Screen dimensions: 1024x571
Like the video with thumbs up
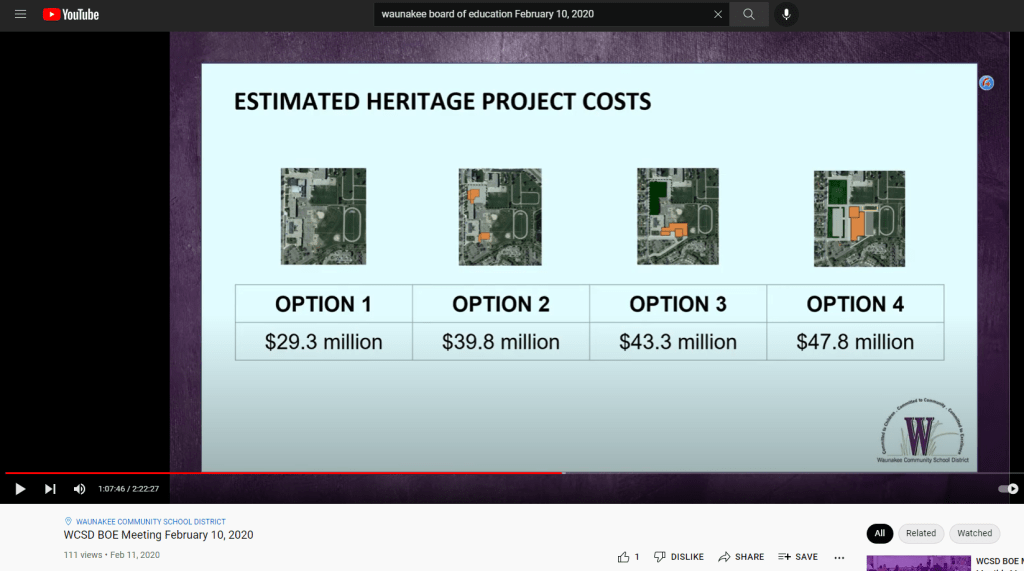coord(627,557)
